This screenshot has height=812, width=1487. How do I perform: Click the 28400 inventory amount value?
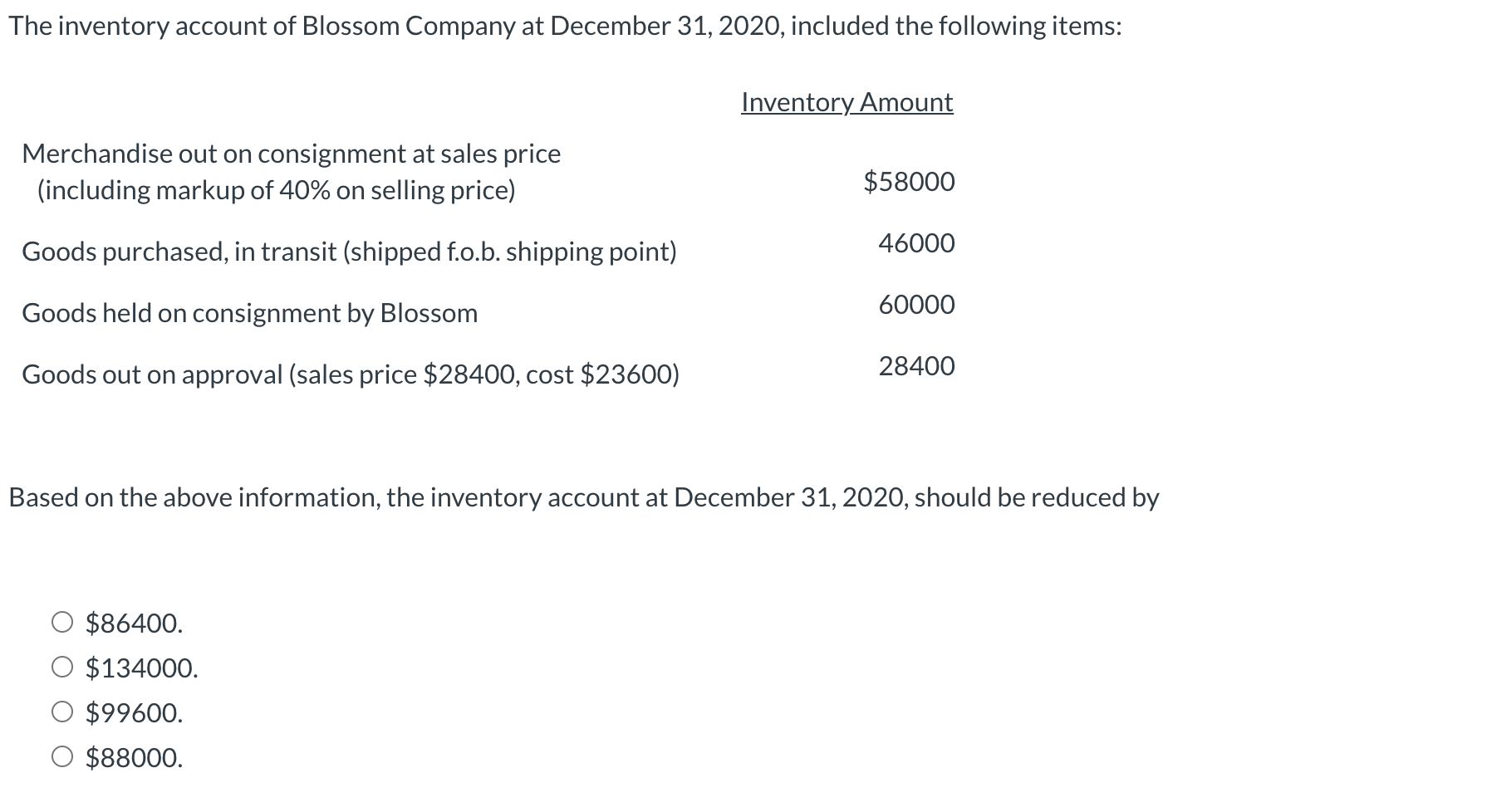pyautogui.click(x=917, y=366)
